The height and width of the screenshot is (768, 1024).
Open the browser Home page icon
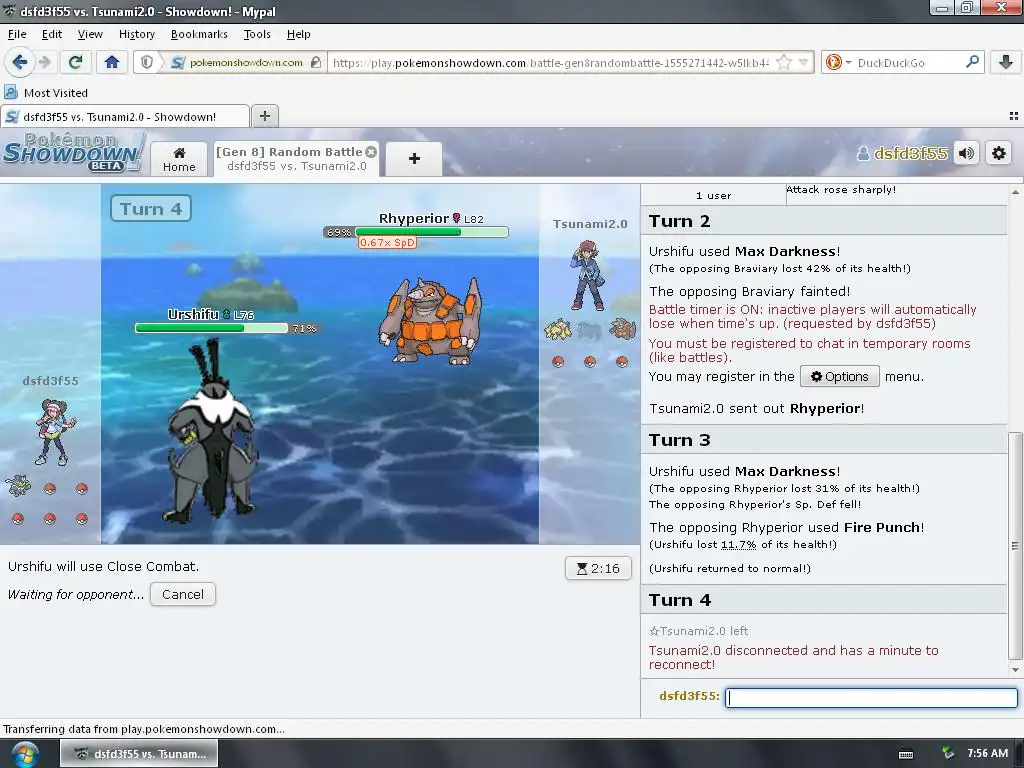click(112, 62)
